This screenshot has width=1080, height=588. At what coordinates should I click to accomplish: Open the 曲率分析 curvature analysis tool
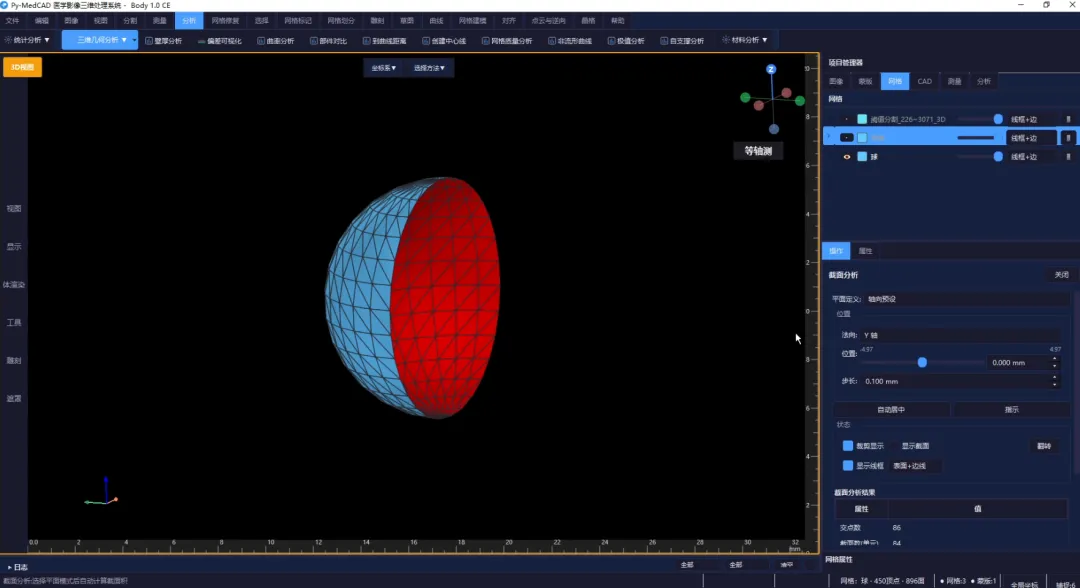pos(276,41)
